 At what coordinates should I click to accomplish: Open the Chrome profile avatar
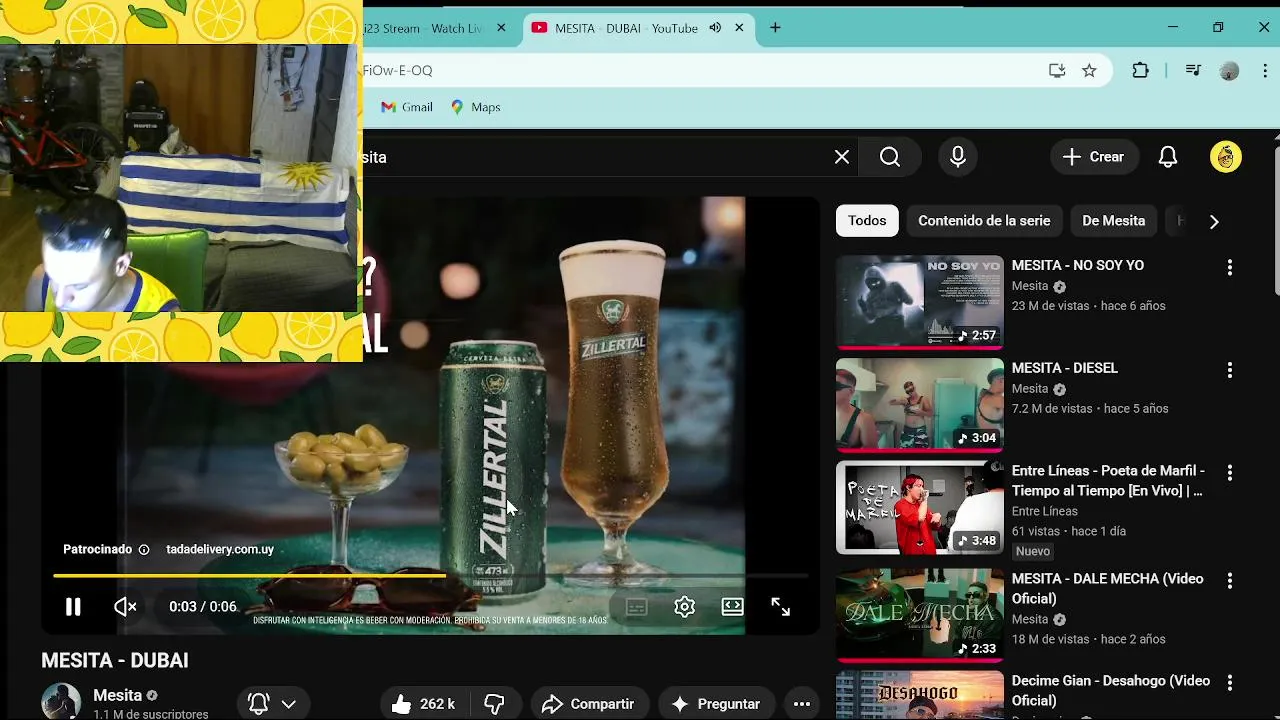[x=1230, y=70]
